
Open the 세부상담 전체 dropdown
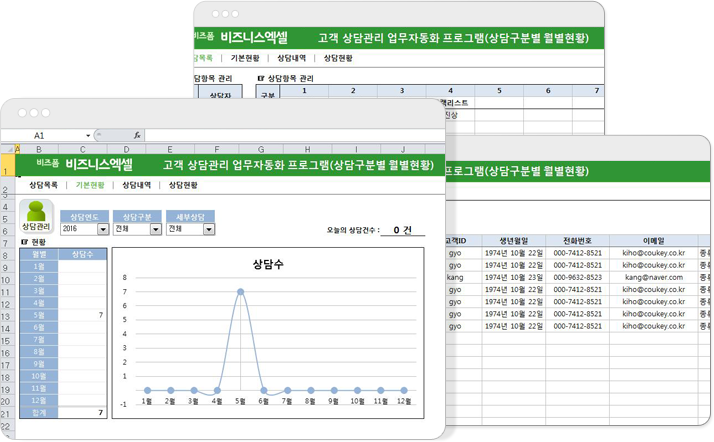[x=209, y=229]
